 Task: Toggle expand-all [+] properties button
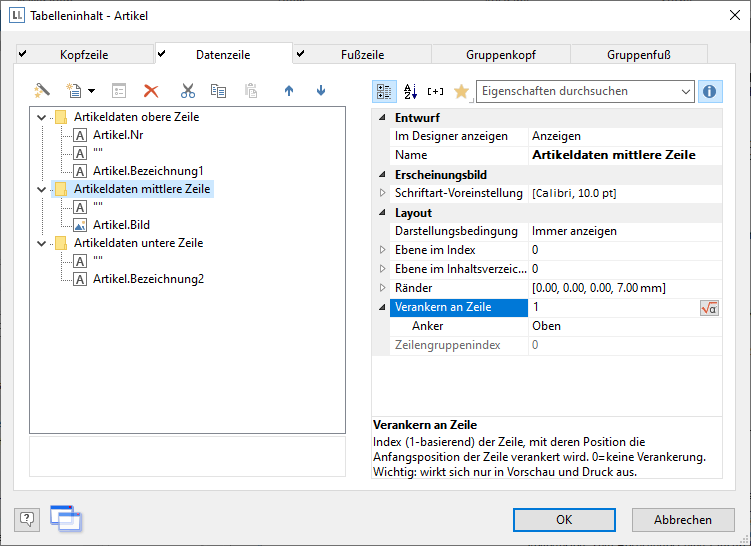[x=435, y=92]
